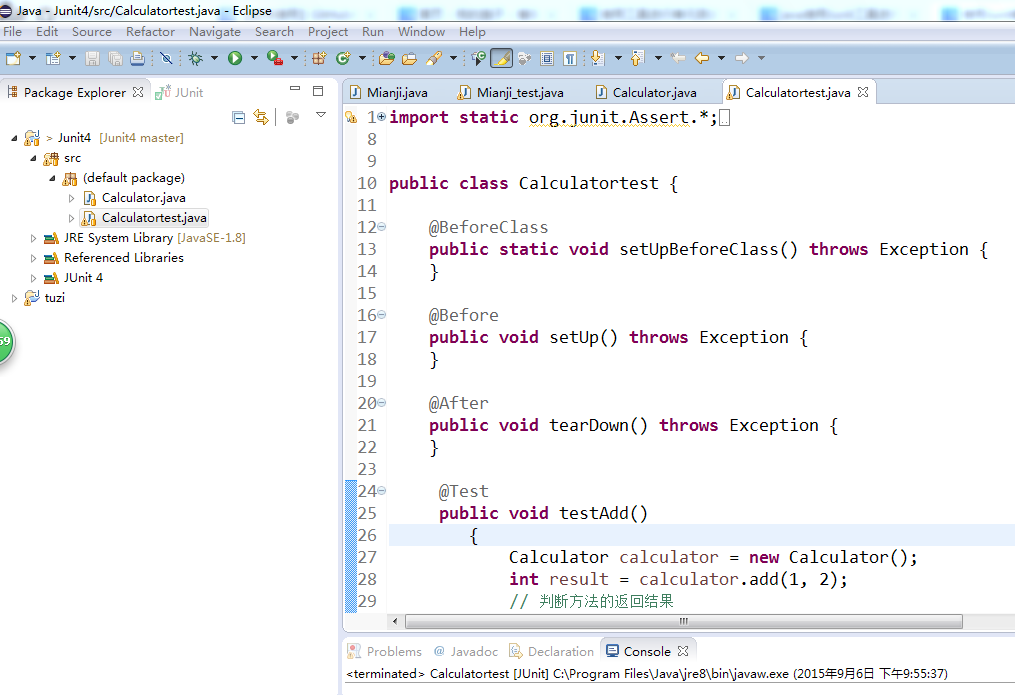Toggle Link with Editor in Package Explorer
Image resolution: width=1015 pixels, height=695 pixels.
pyautogui.click(x=261, y=117)
